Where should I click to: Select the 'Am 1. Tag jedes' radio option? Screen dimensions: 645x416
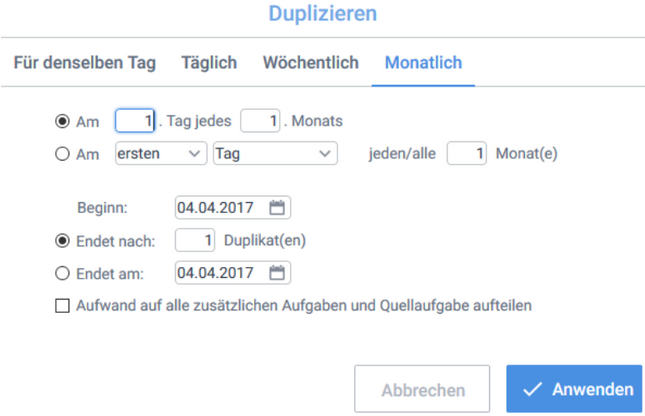[62, 121]
